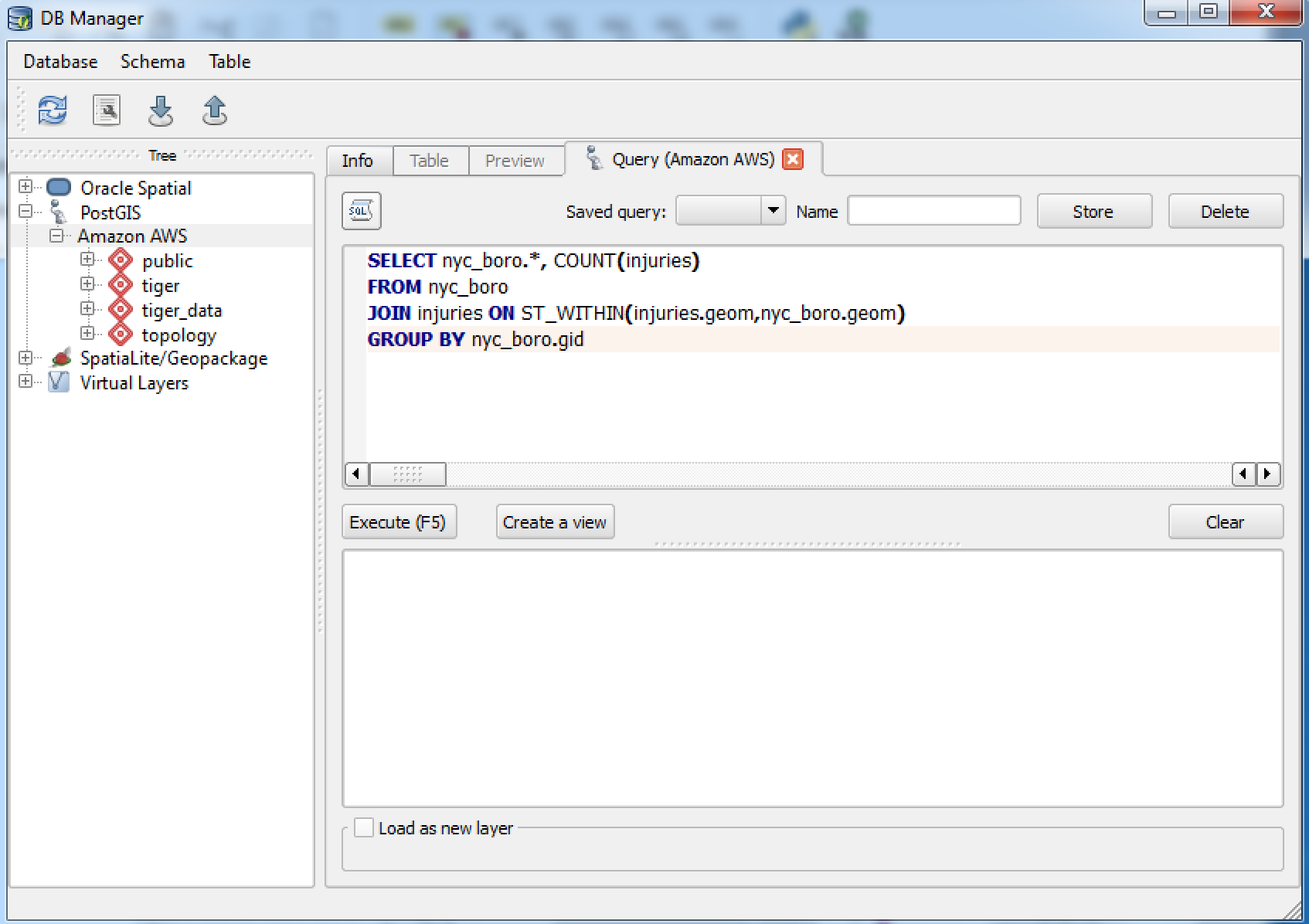Viewport: 1309px width, 924px height.
Task: Click the Refresh toolbar icon
Action: point(52,110)
